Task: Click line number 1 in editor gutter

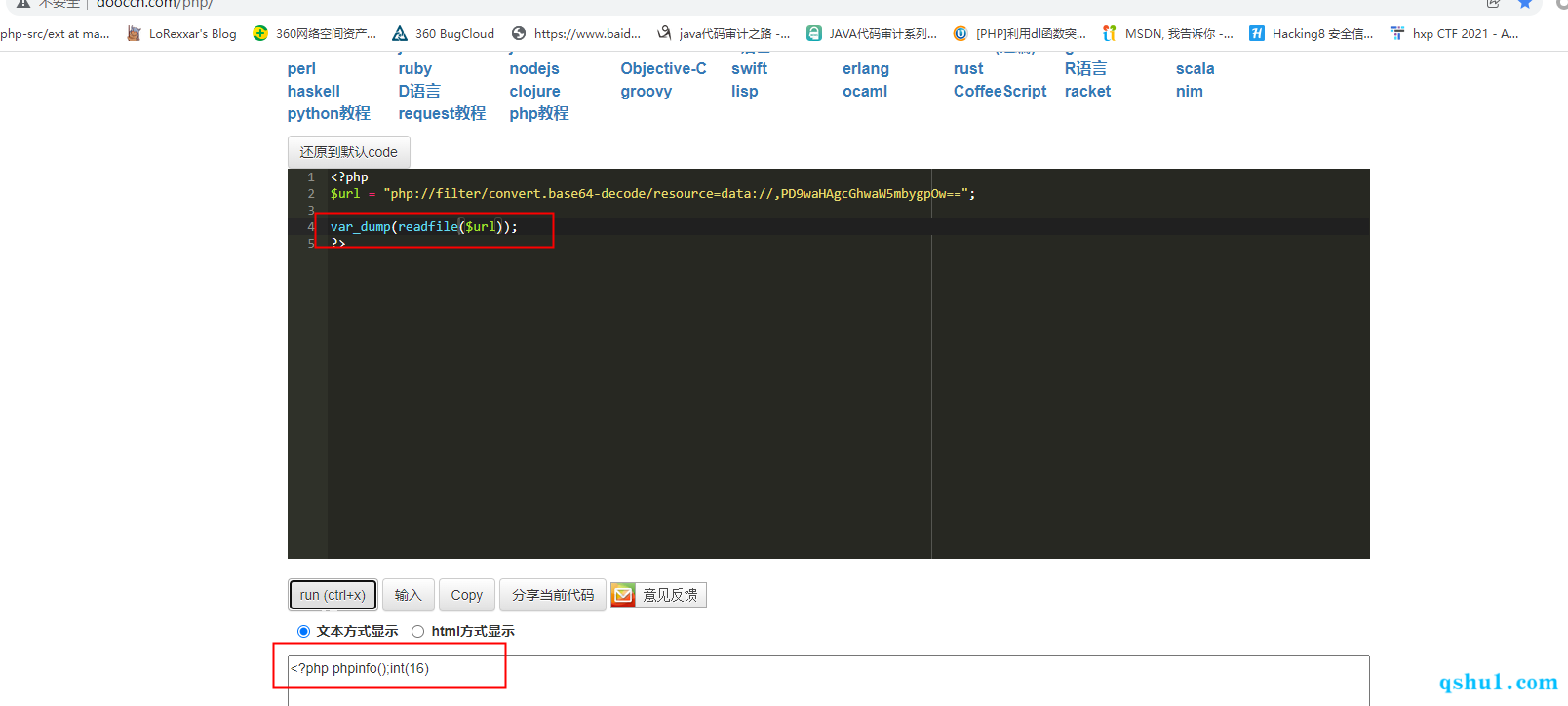Action: pyautogui.click(x=311, y=177)
